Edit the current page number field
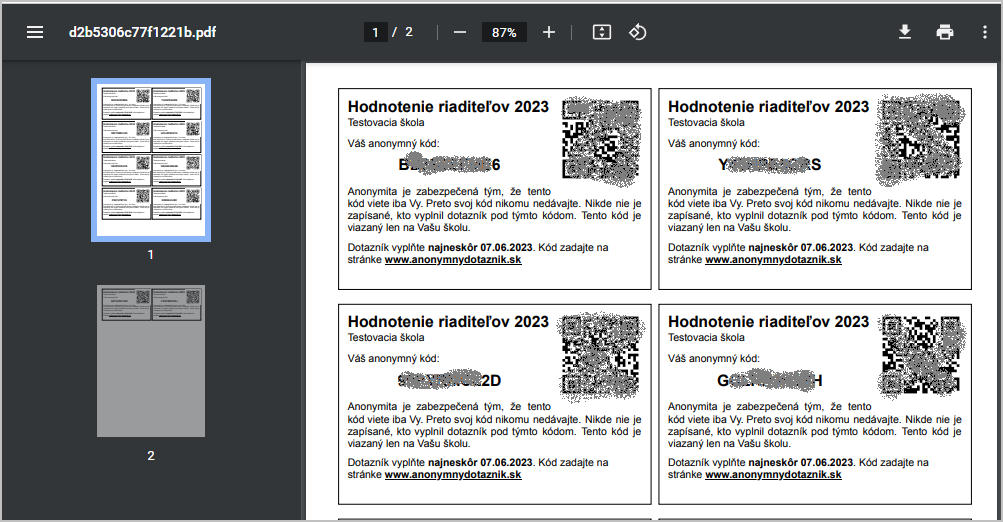Screen dimensions: 1003x522 [x=375, y=32]
